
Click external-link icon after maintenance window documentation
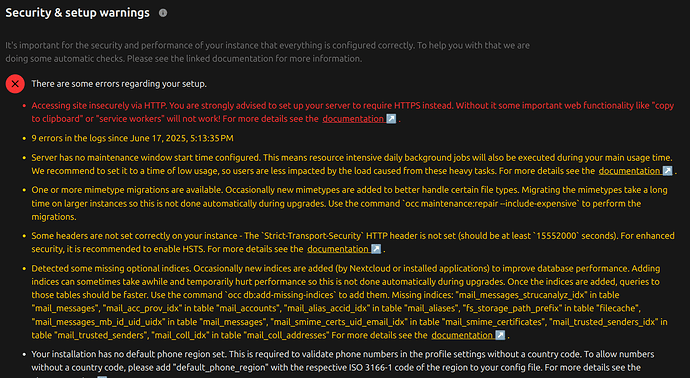(x=668, y=171)
